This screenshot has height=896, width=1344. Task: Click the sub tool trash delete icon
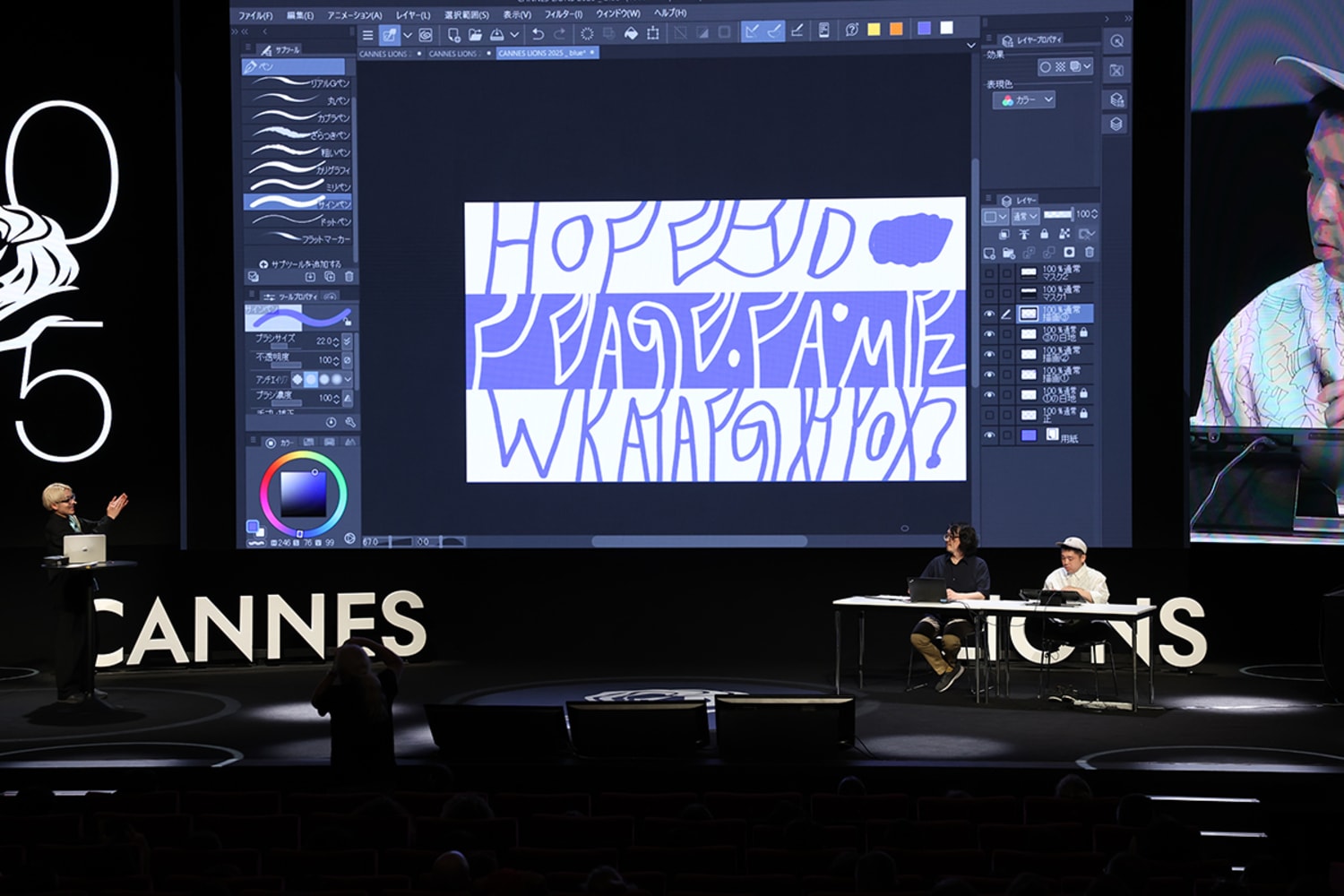349,278
